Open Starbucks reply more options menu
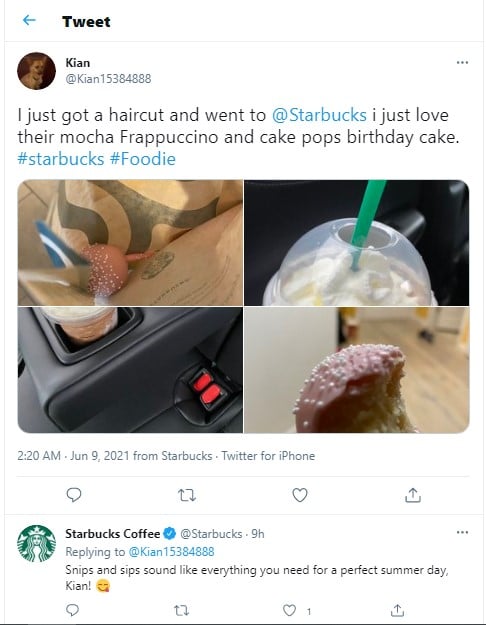Viewport: 486px width, 625px height. (462, 532)
